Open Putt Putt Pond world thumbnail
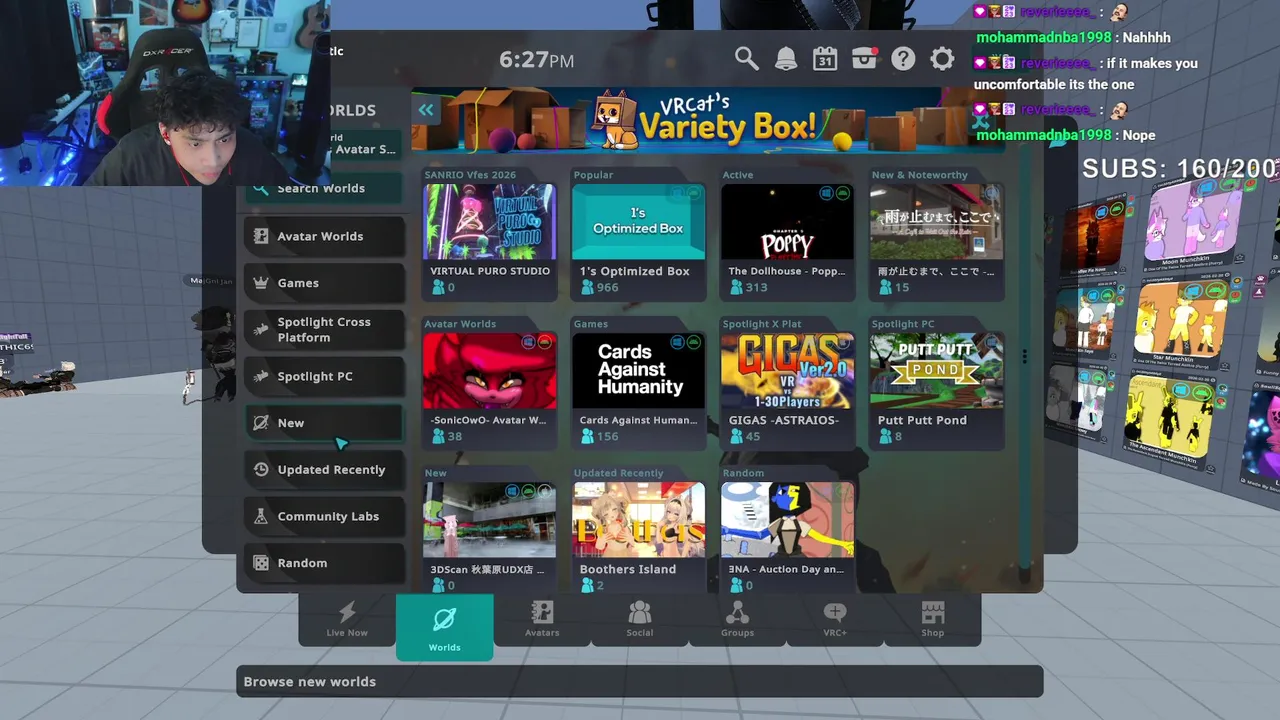Image resolution: width=1280 pixels, height=720 pixels. click(x=936, y=370)
